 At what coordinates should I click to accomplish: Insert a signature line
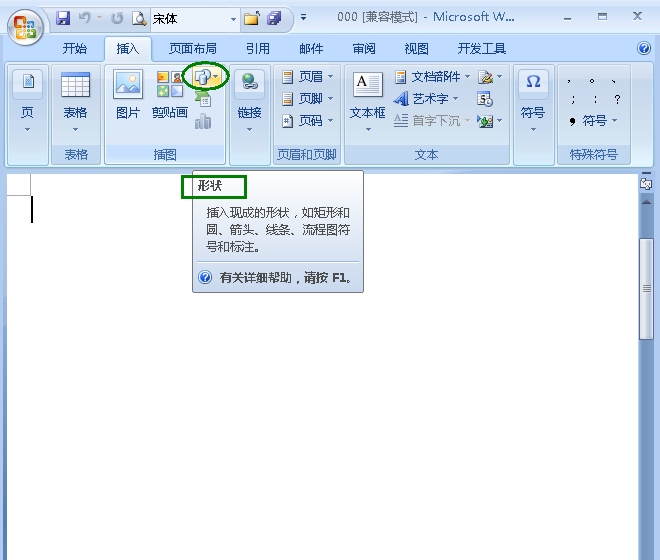486,77
